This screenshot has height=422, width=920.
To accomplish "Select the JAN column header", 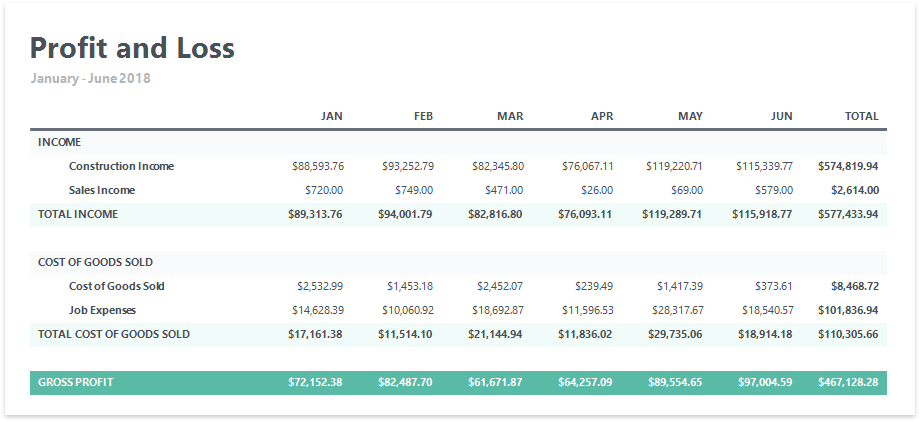I will click(x=332, y=117).
